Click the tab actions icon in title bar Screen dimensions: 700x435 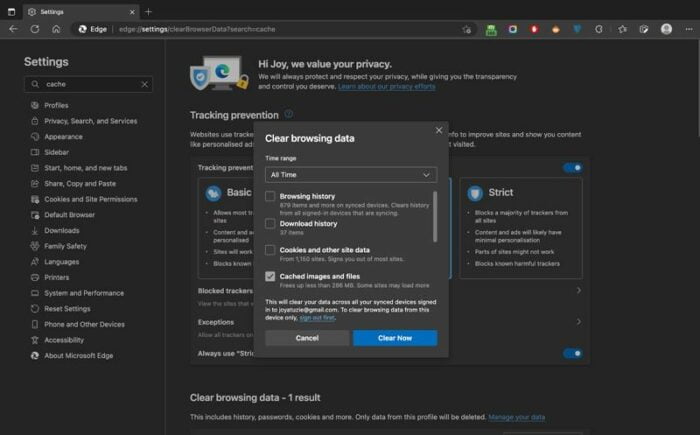tap(12, 12)
